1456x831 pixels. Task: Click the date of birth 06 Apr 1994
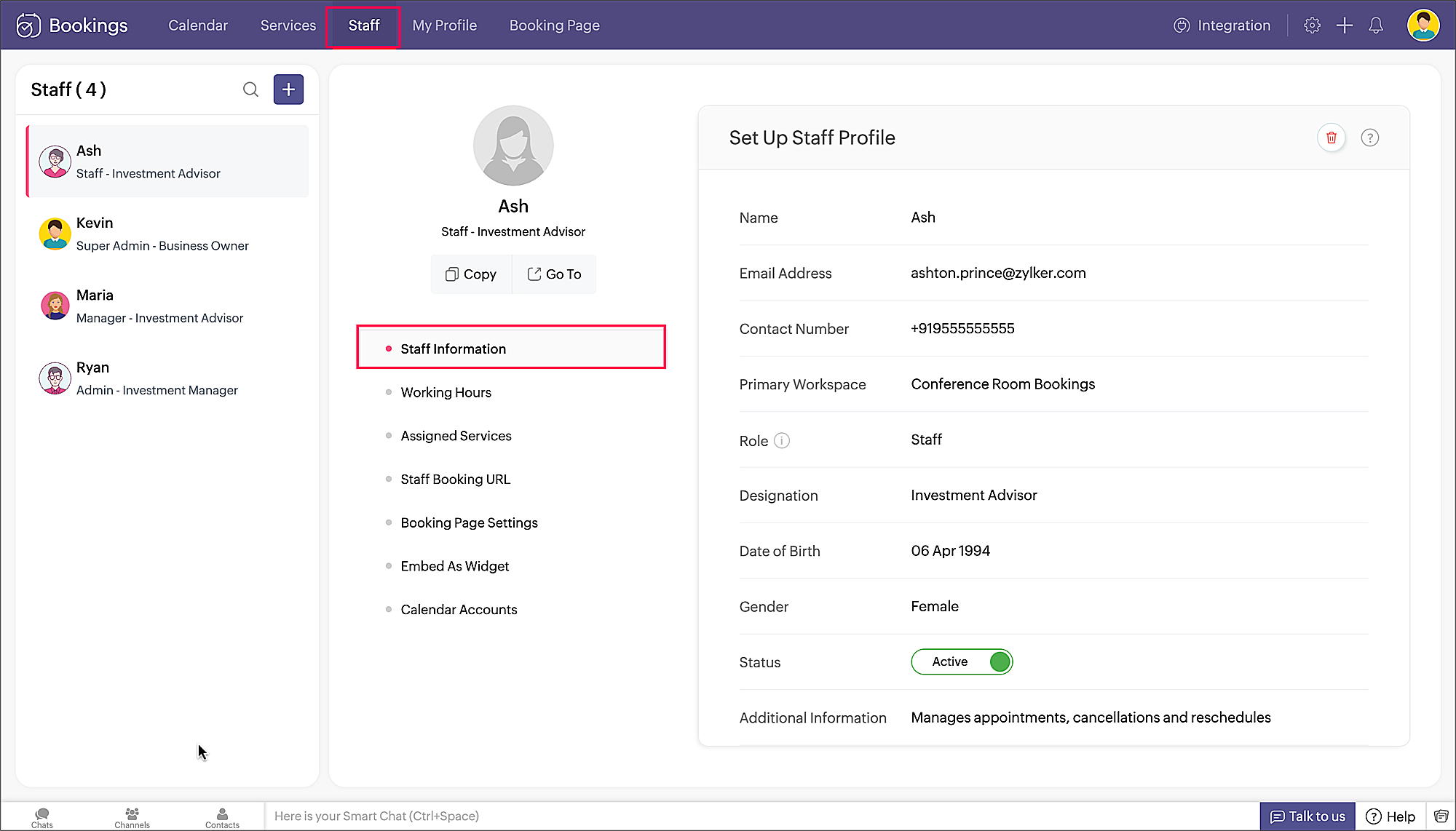click(x=950, y=551)
